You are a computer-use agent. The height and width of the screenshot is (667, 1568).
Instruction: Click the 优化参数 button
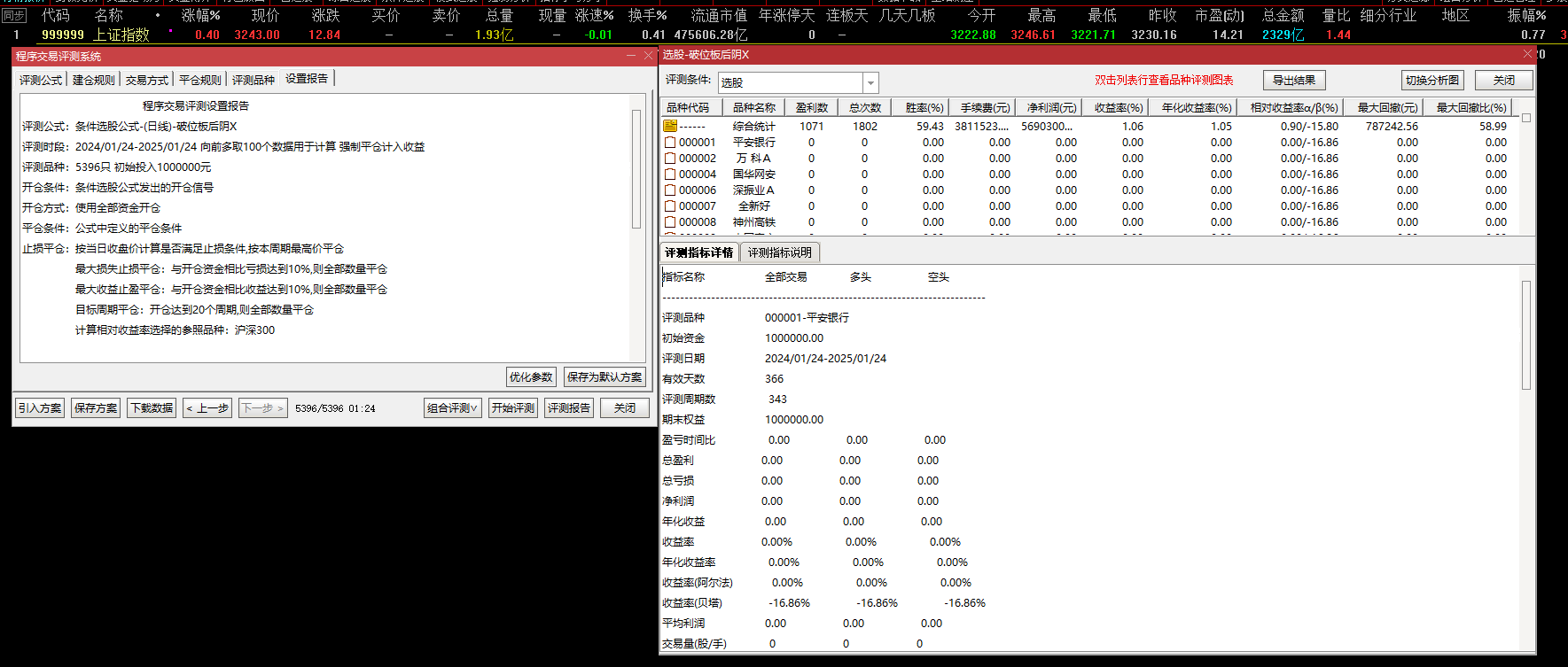click(531, 377)
